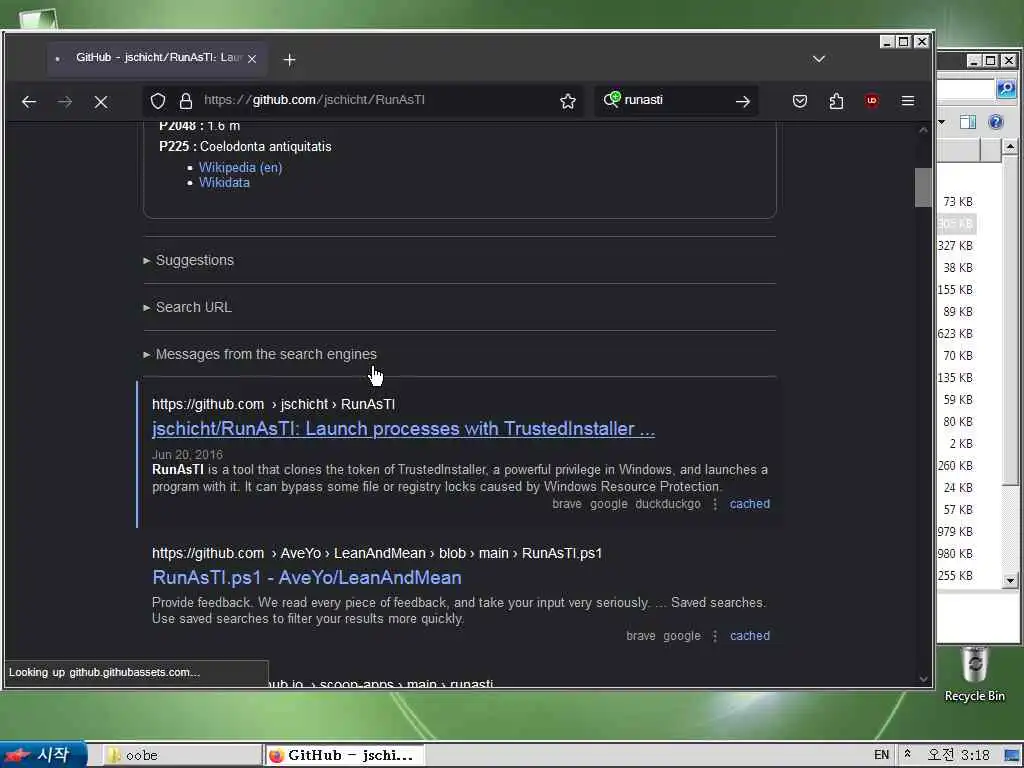The image size is (1024, 768).
Task: Click the site security padlock icon
Action: (x=185, y=101)
